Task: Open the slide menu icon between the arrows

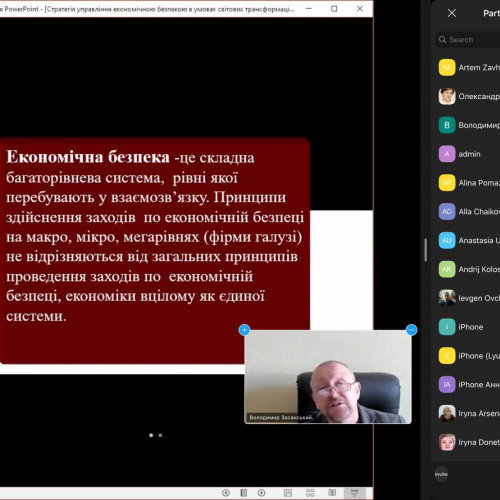Action: [x=244, y=493]
